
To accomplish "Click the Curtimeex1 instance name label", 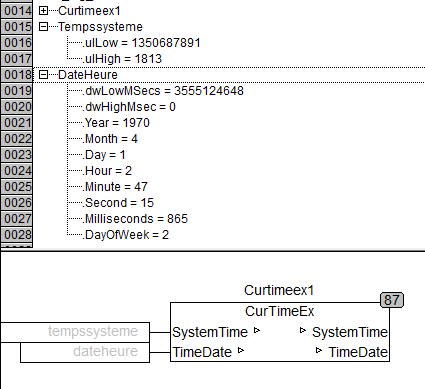I will [279, 290].
